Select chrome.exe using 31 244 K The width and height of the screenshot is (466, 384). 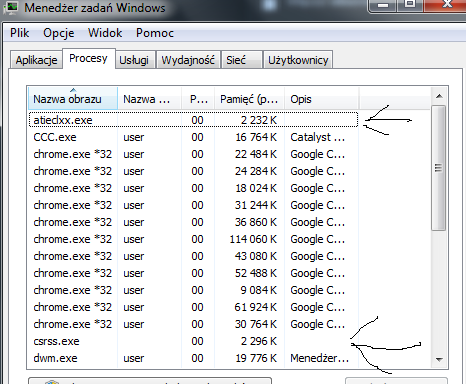pos(193,205)
